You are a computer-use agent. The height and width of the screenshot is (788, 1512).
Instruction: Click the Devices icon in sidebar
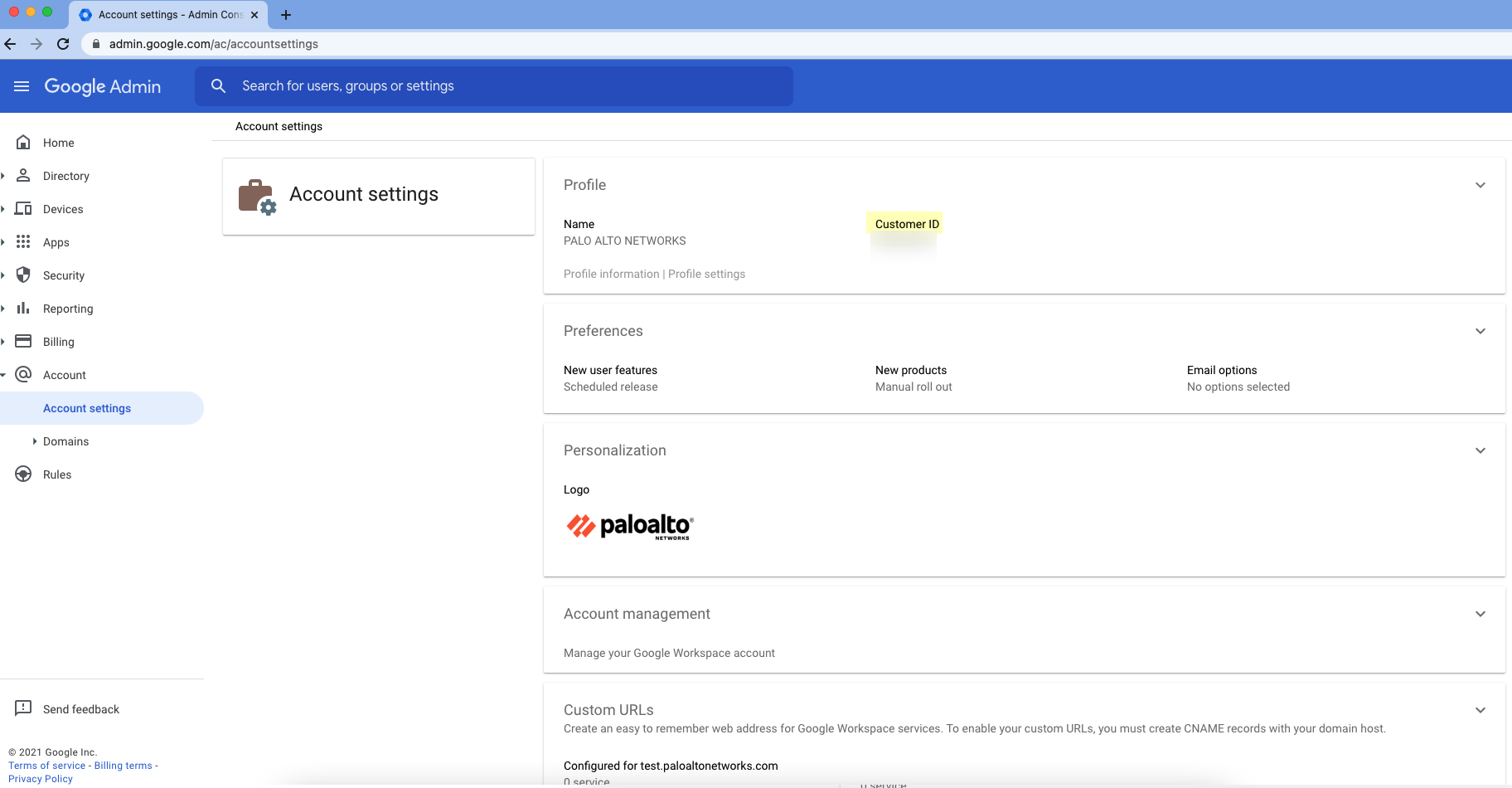(x=23, y=208)
